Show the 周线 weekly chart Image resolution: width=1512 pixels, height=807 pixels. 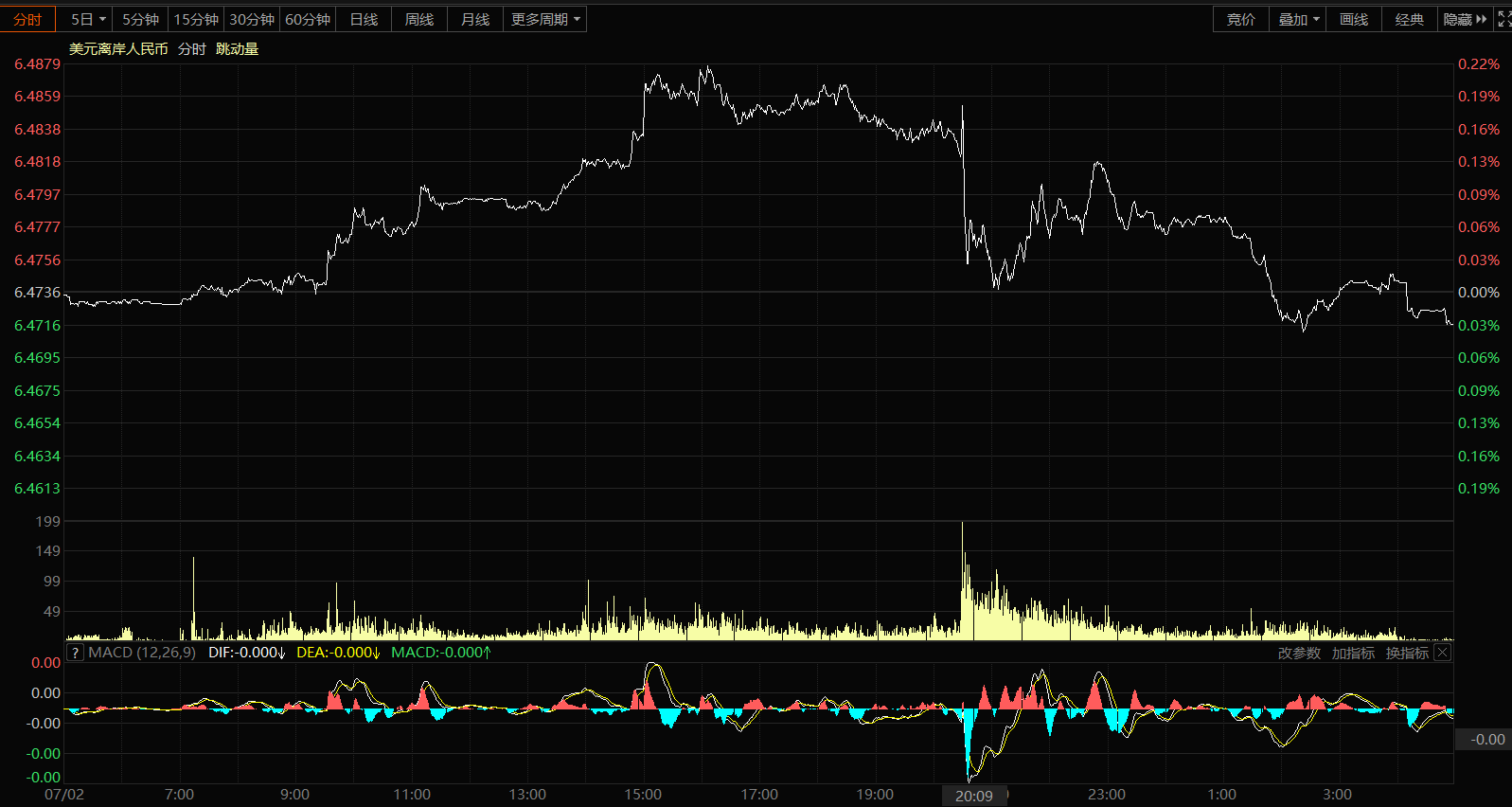coord(419,19)
